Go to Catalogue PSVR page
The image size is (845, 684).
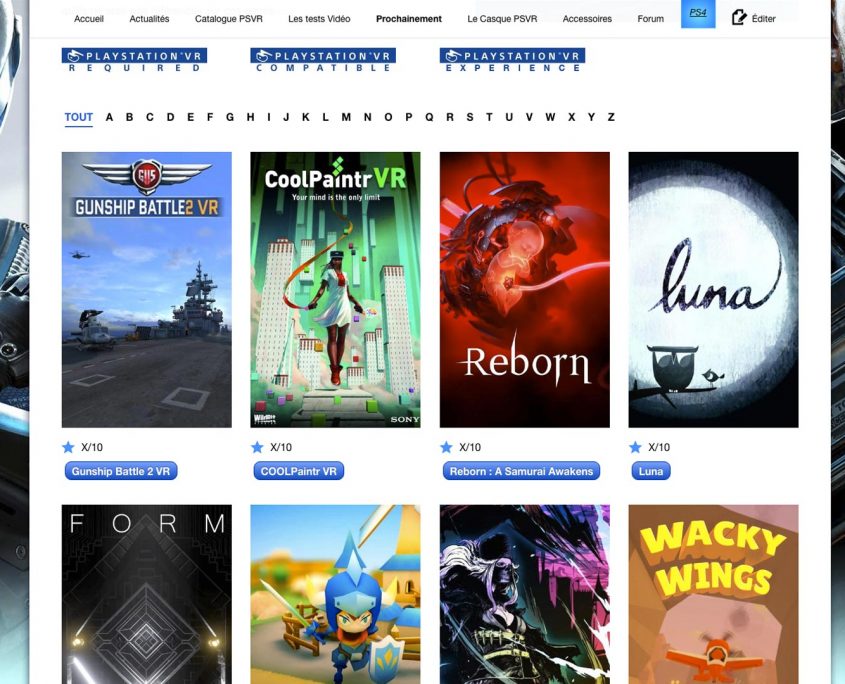coord(228,19)
